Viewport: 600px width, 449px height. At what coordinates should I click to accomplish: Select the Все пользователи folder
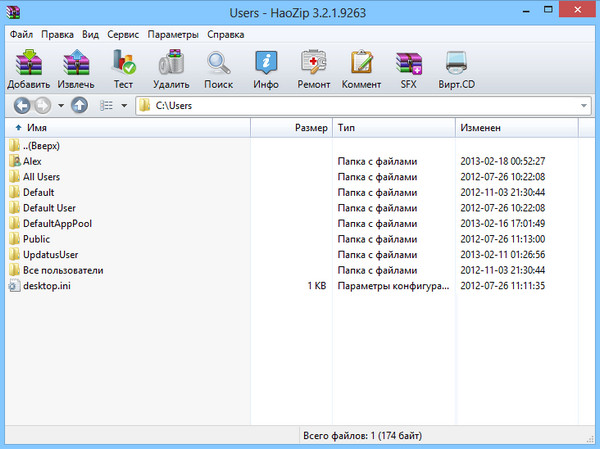63,270
